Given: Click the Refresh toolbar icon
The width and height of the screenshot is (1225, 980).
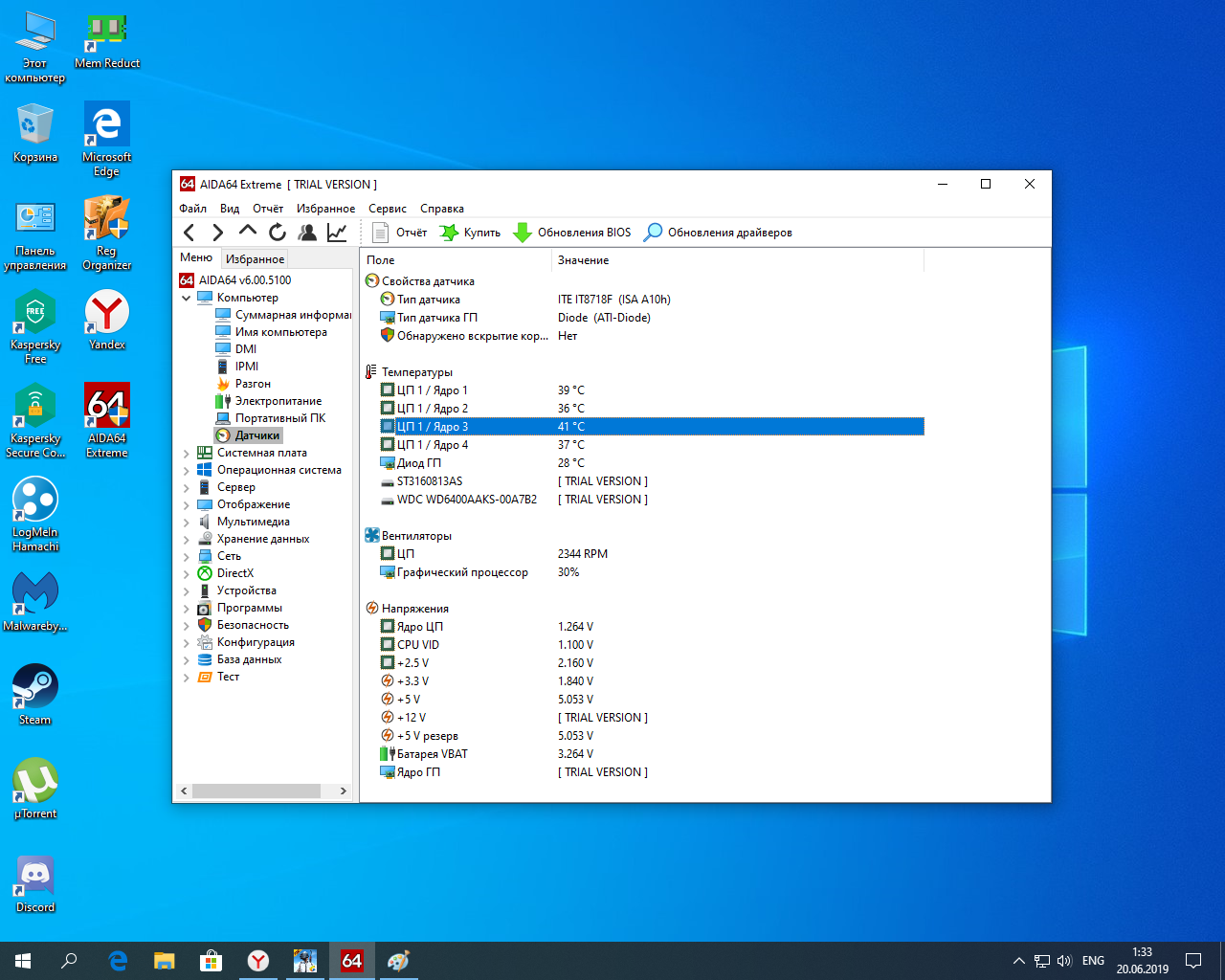Looking at the screenshot, I should click(x=278, y=232).
